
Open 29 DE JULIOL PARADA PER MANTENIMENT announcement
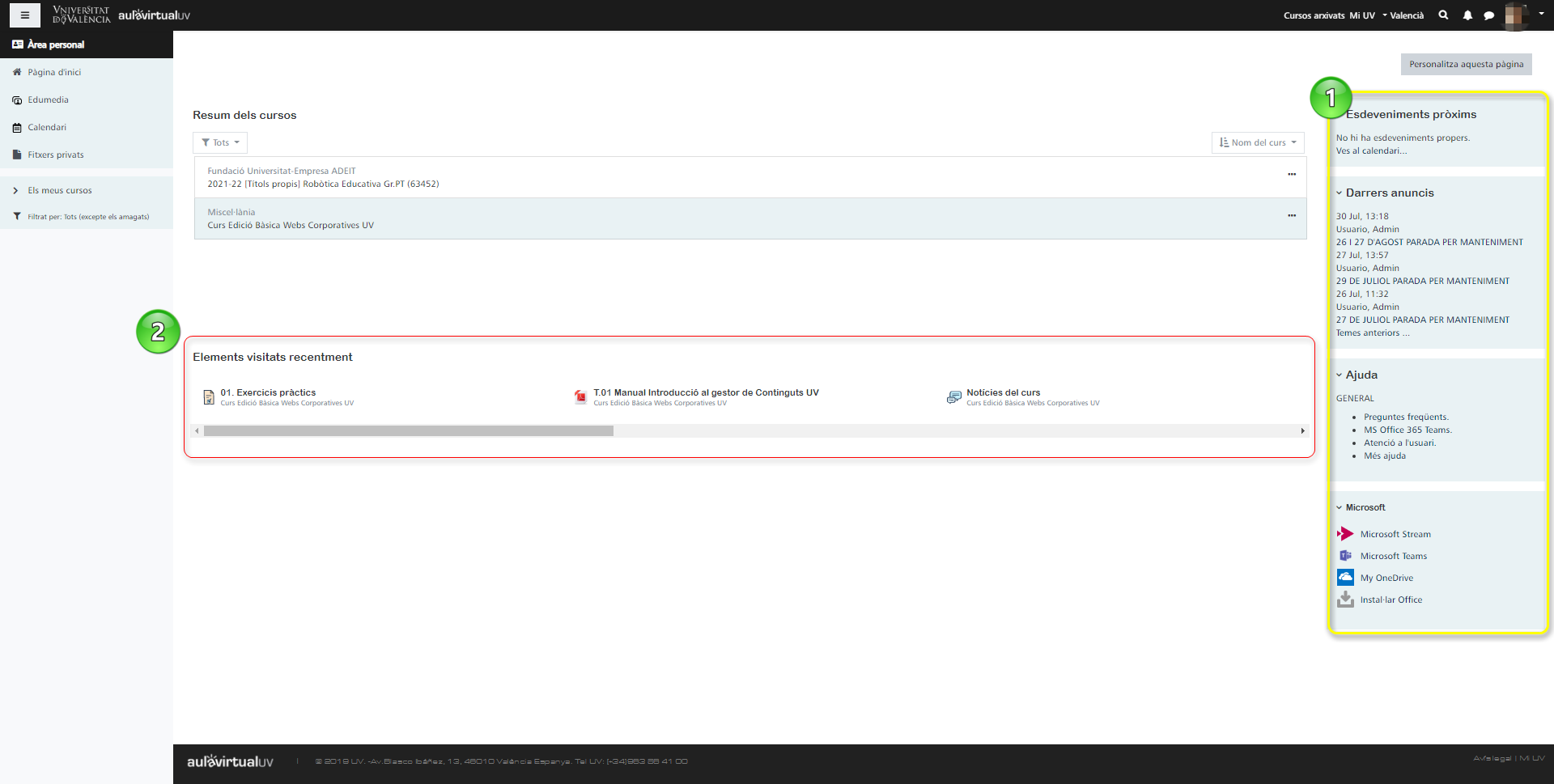tap(1423, 281)
